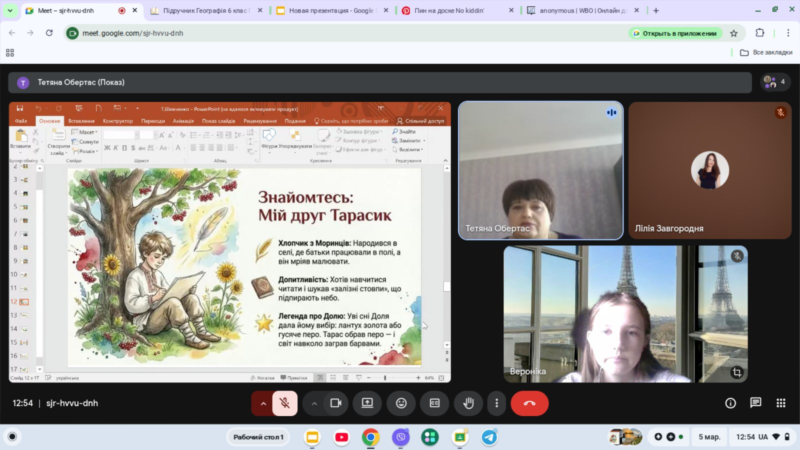
Task: Turn on captions in Meet
Action: coord(434,403)
